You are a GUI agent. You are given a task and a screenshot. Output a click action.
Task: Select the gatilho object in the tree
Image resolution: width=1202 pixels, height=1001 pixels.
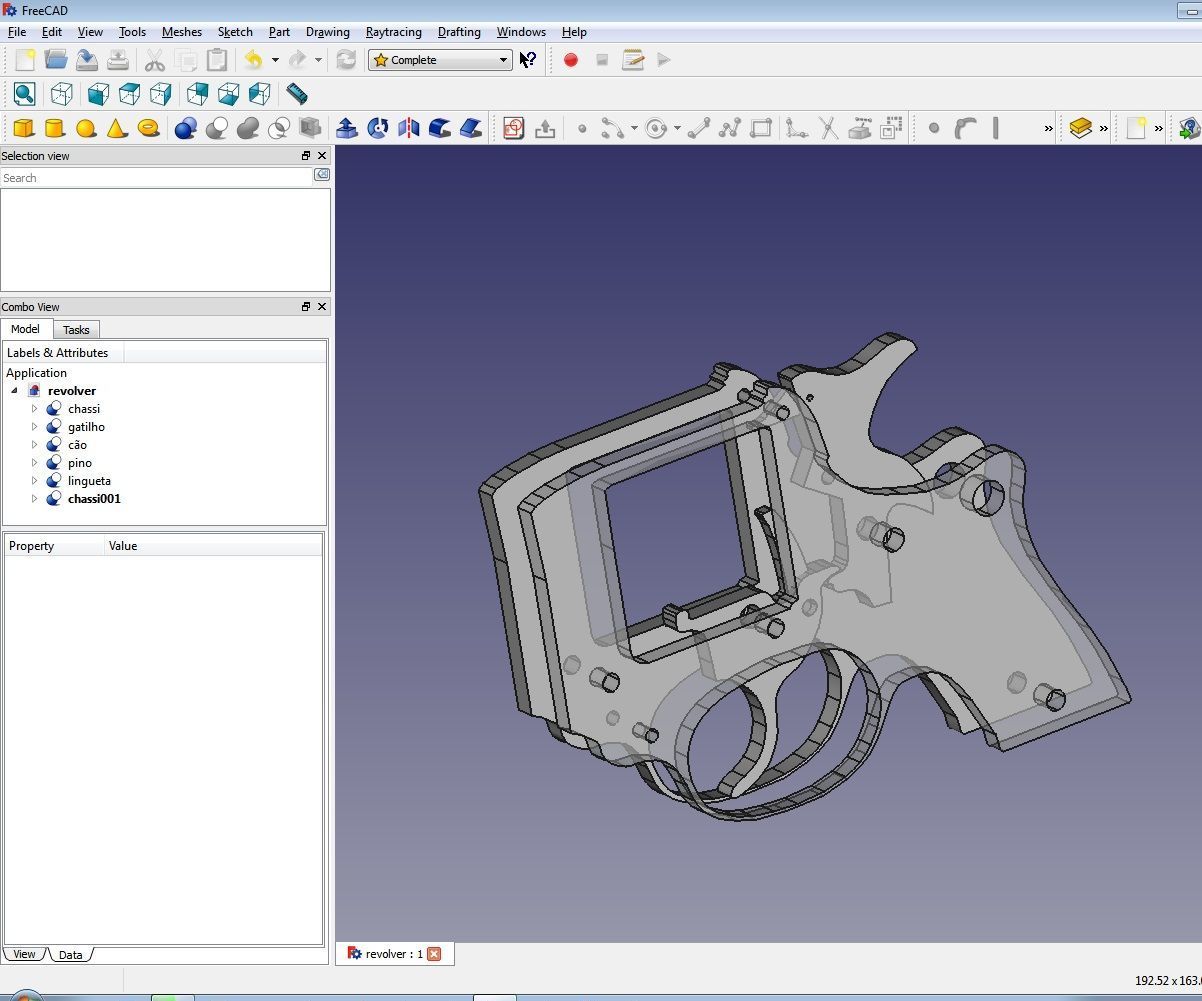(86, 426)
